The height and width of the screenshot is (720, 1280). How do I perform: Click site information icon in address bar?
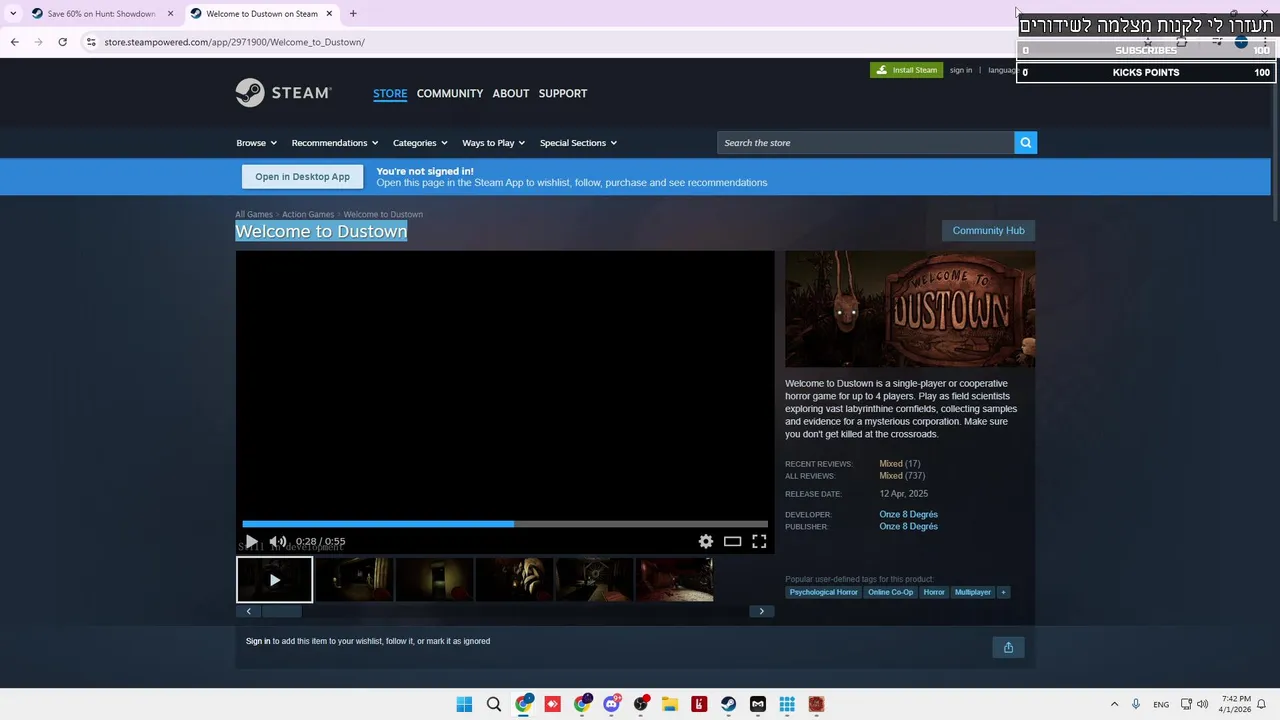[91, 42]
